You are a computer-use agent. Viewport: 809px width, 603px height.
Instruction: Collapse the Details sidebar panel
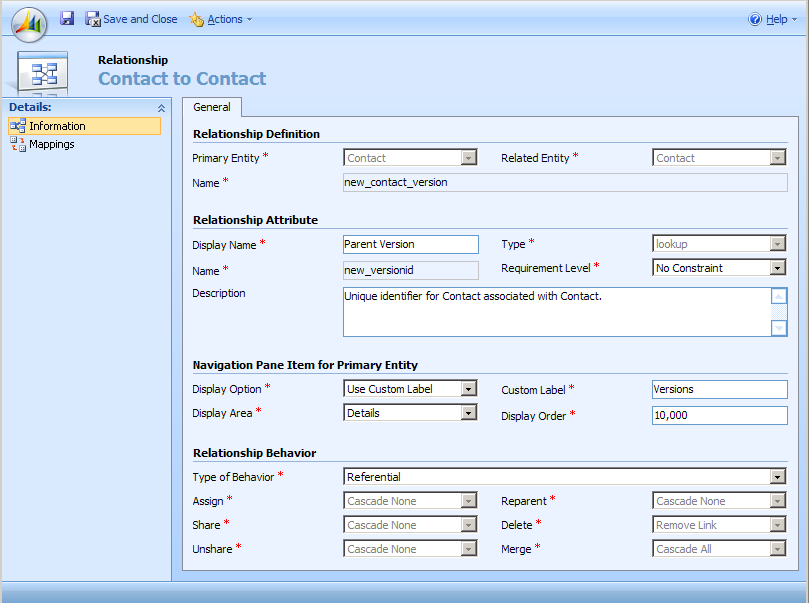(161, 107)
